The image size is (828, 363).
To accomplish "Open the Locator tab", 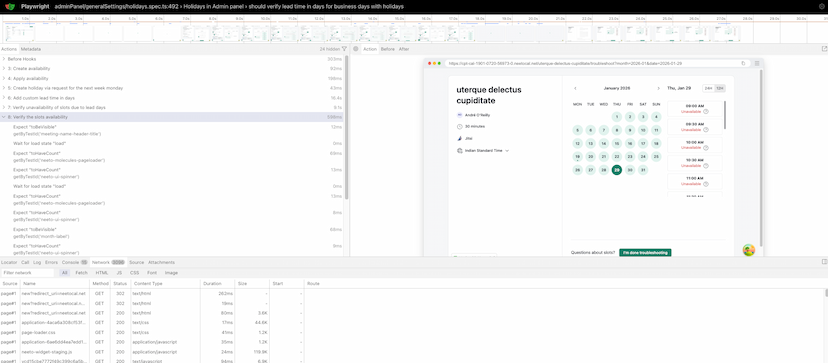I will pyautogui.click(x=9, y=262).
